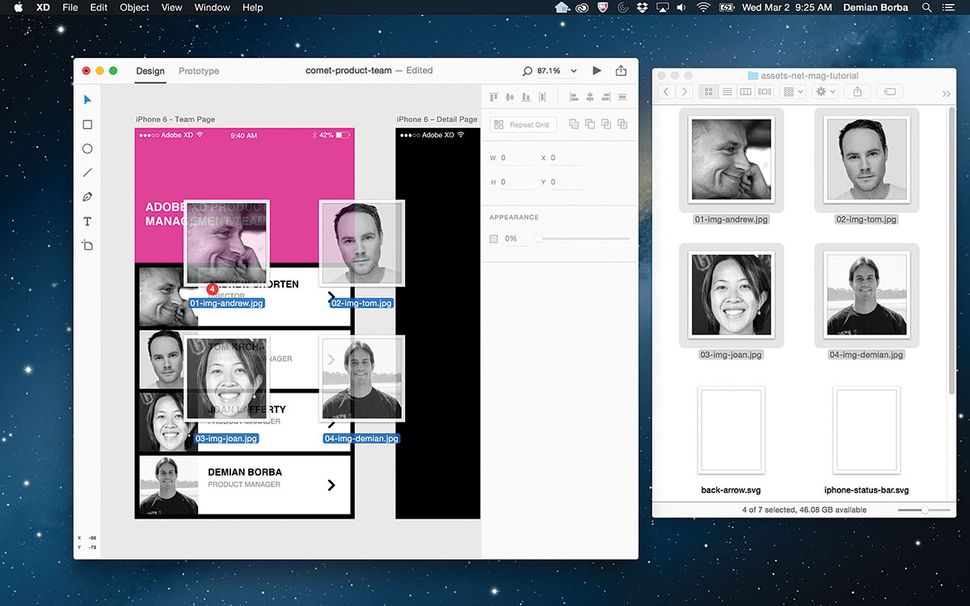Select the Ellipse tool
This screenshot has width=970, height=606.
pyautogui.click(x=87, y=148)
